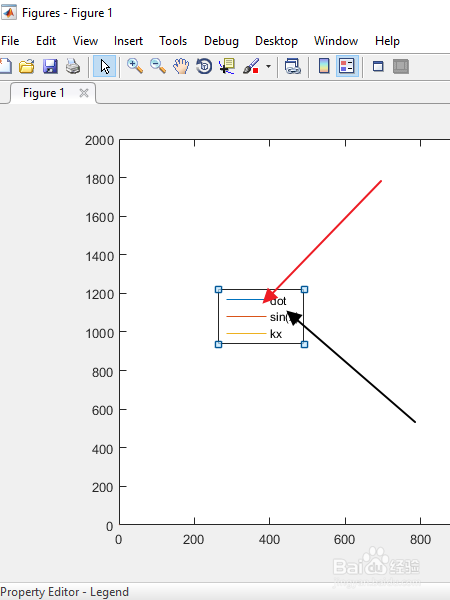Open the brush color dropdown arrow
Viewport: 450px width, 600px height.
tap(268, 67)
